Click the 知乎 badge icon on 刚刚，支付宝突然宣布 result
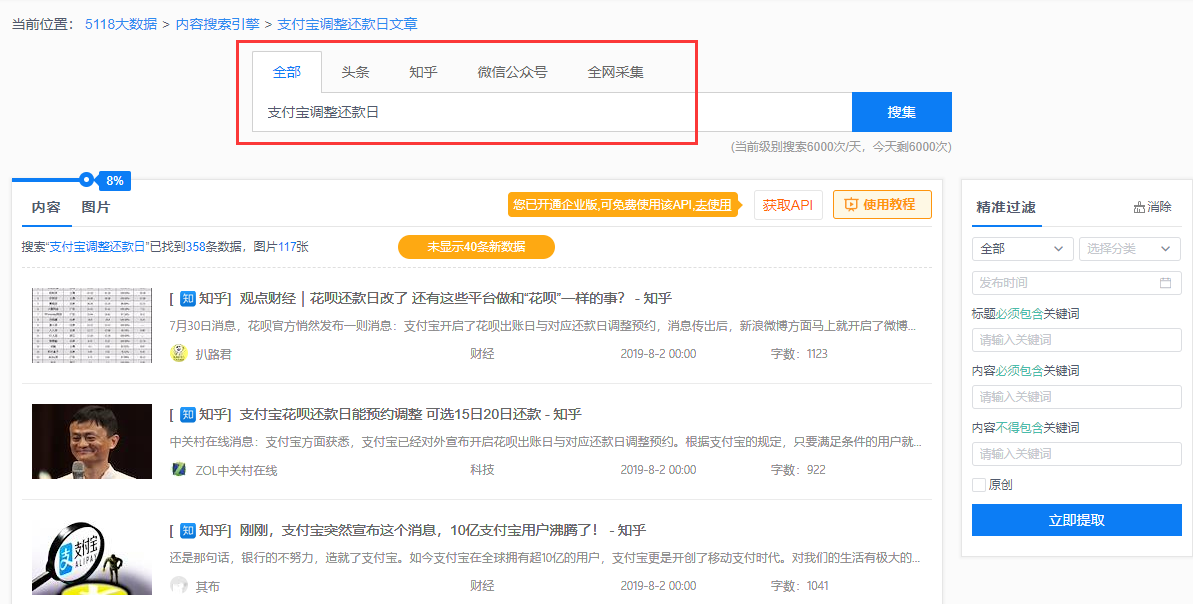This screenshot has width=1193, height=604. (188, 530)
